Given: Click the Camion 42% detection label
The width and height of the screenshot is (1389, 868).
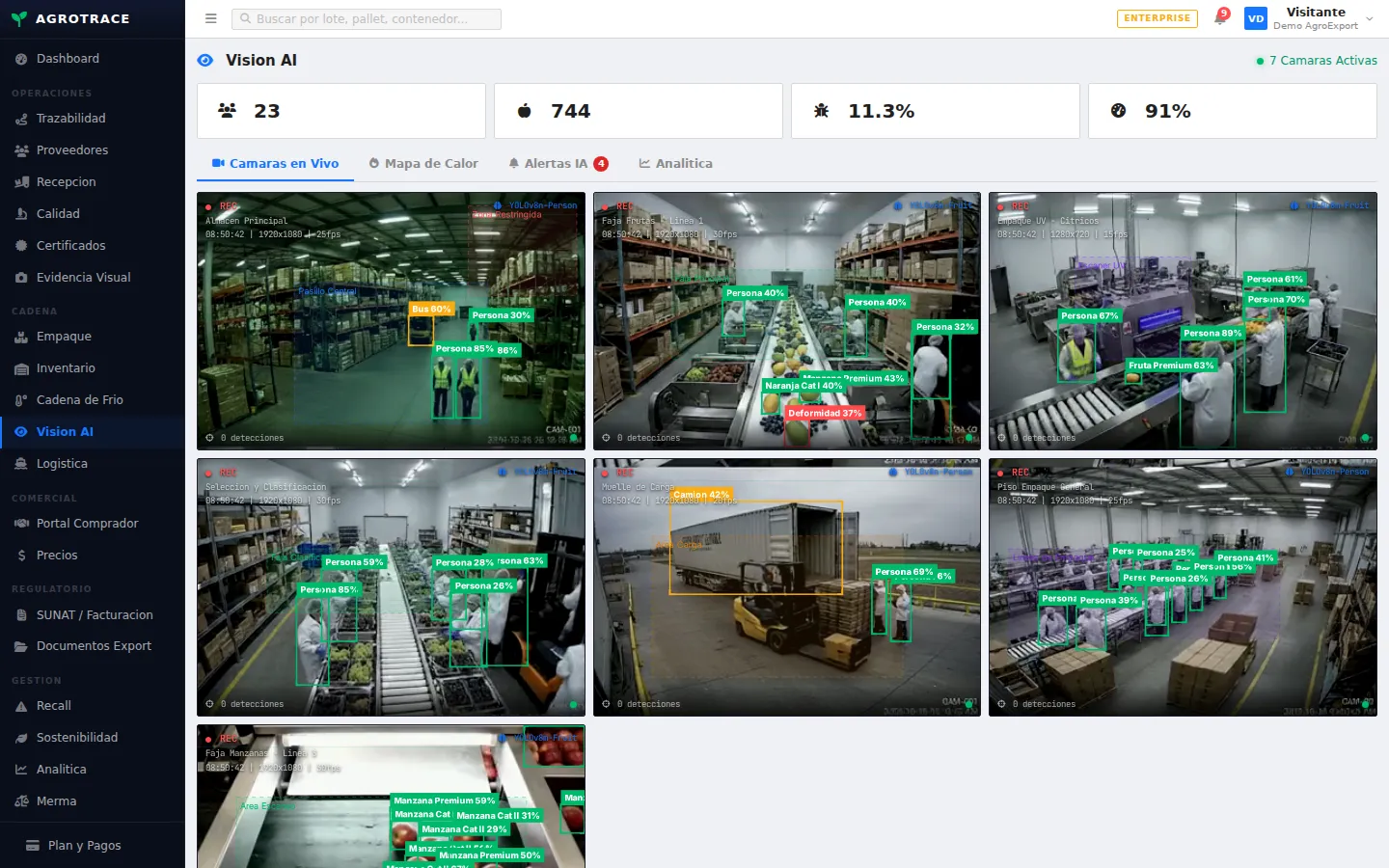Looking at the screenshot, I should click(x=701, y=494).
